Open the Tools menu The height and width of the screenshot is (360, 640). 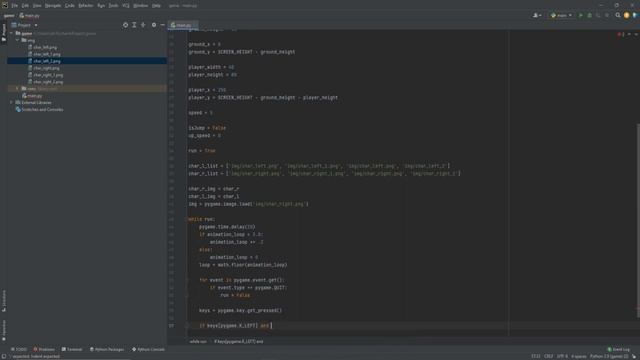point(113,6)
